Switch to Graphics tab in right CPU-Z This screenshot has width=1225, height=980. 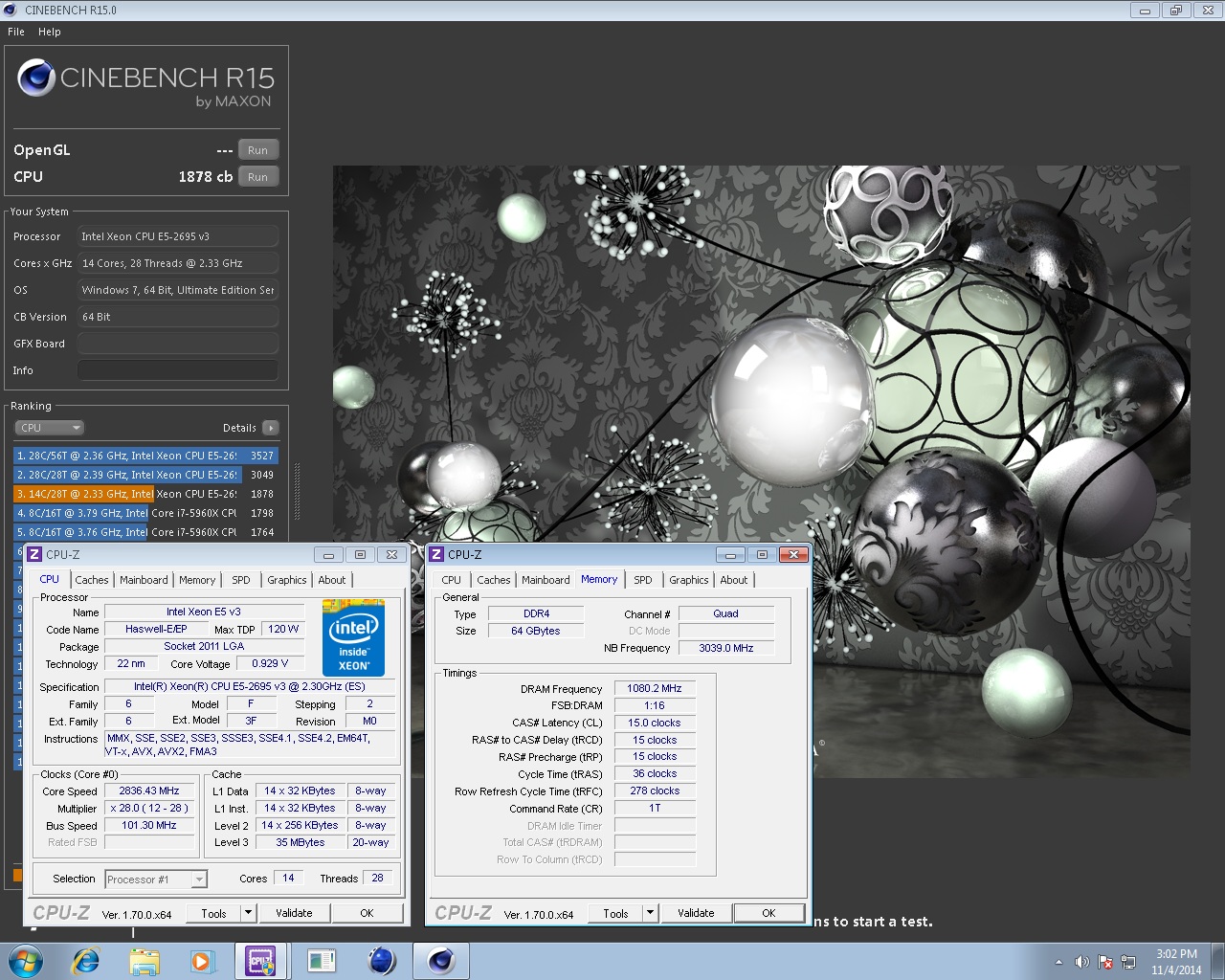(x=689, y=580)
